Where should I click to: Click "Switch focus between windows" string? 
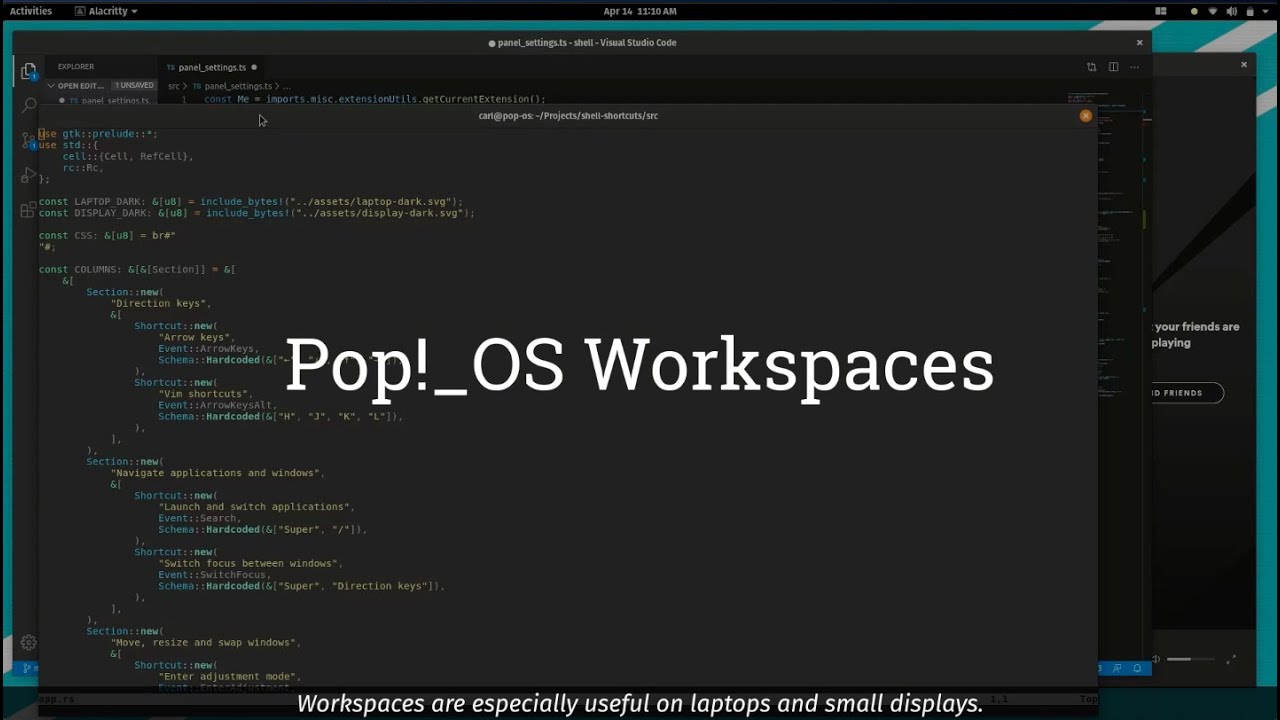click(x=250, y=564)
